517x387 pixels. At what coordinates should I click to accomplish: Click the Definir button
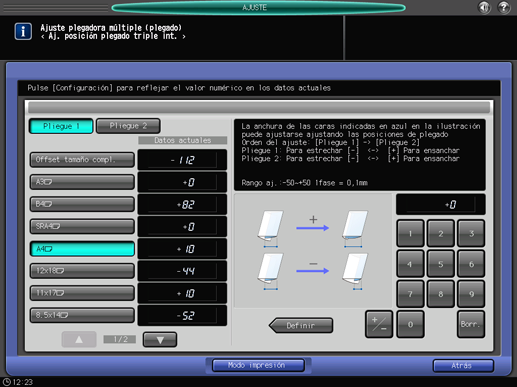point(301,325)
